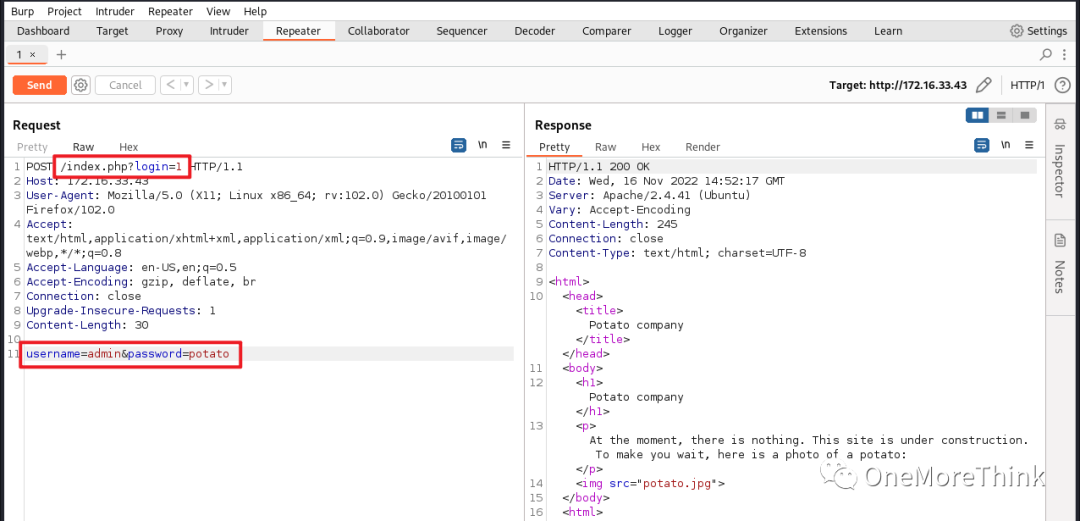1080x521 pixels.
Task: Switch to the Sequencer tab
Action: [461, 31]
